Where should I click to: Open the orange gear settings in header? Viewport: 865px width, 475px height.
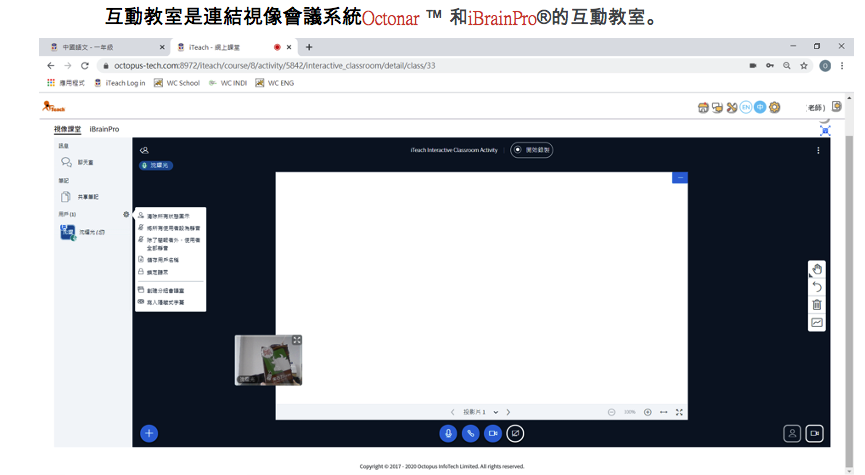point(775,108)
